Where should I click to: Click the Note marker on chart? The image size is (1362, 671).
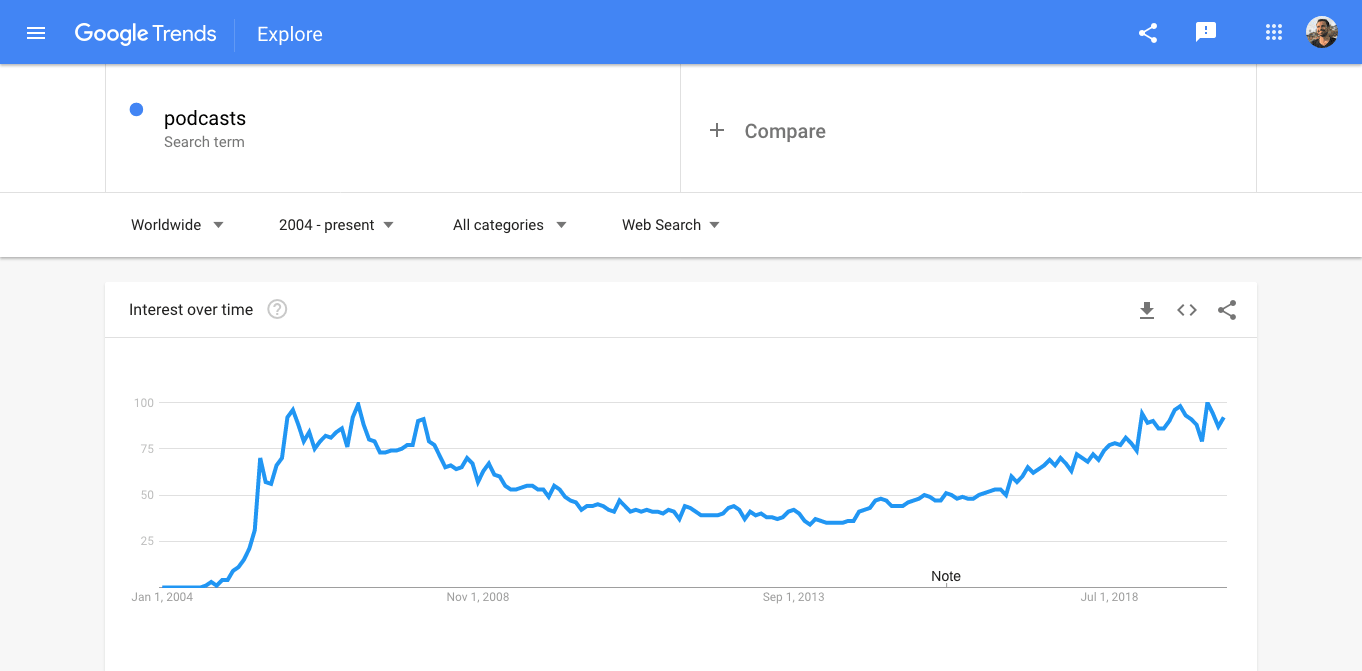click(x=946, y=577)
